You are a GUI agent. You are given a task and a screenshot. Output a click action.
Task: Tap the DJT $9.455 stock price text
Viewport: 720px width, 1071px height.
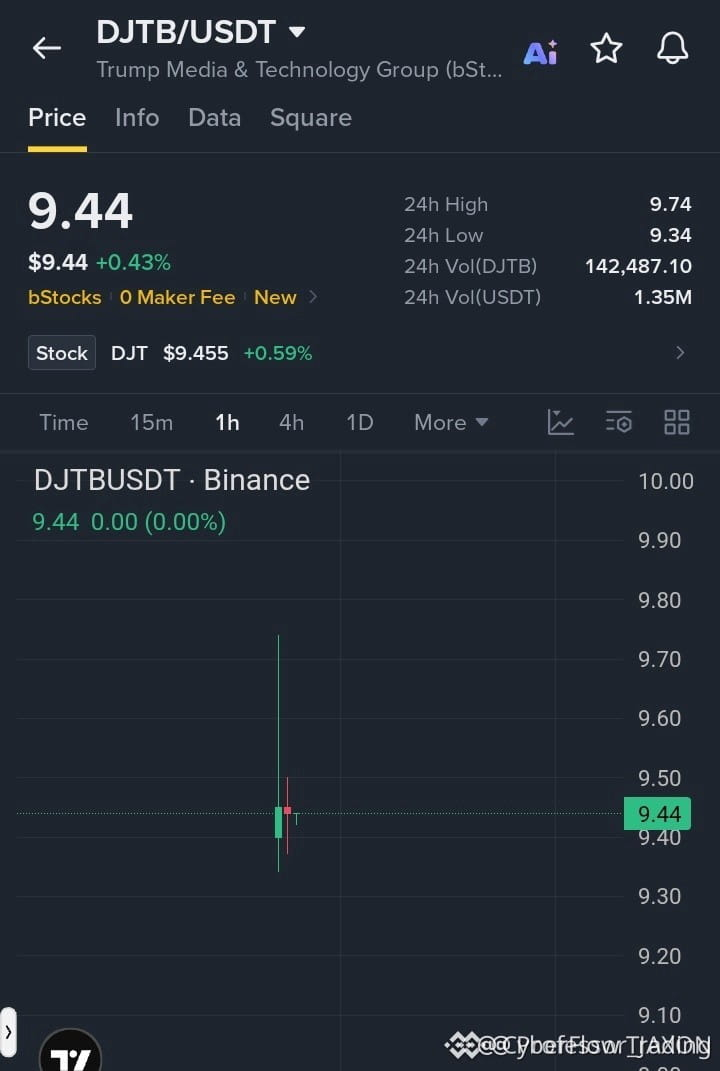click(169, 353)
